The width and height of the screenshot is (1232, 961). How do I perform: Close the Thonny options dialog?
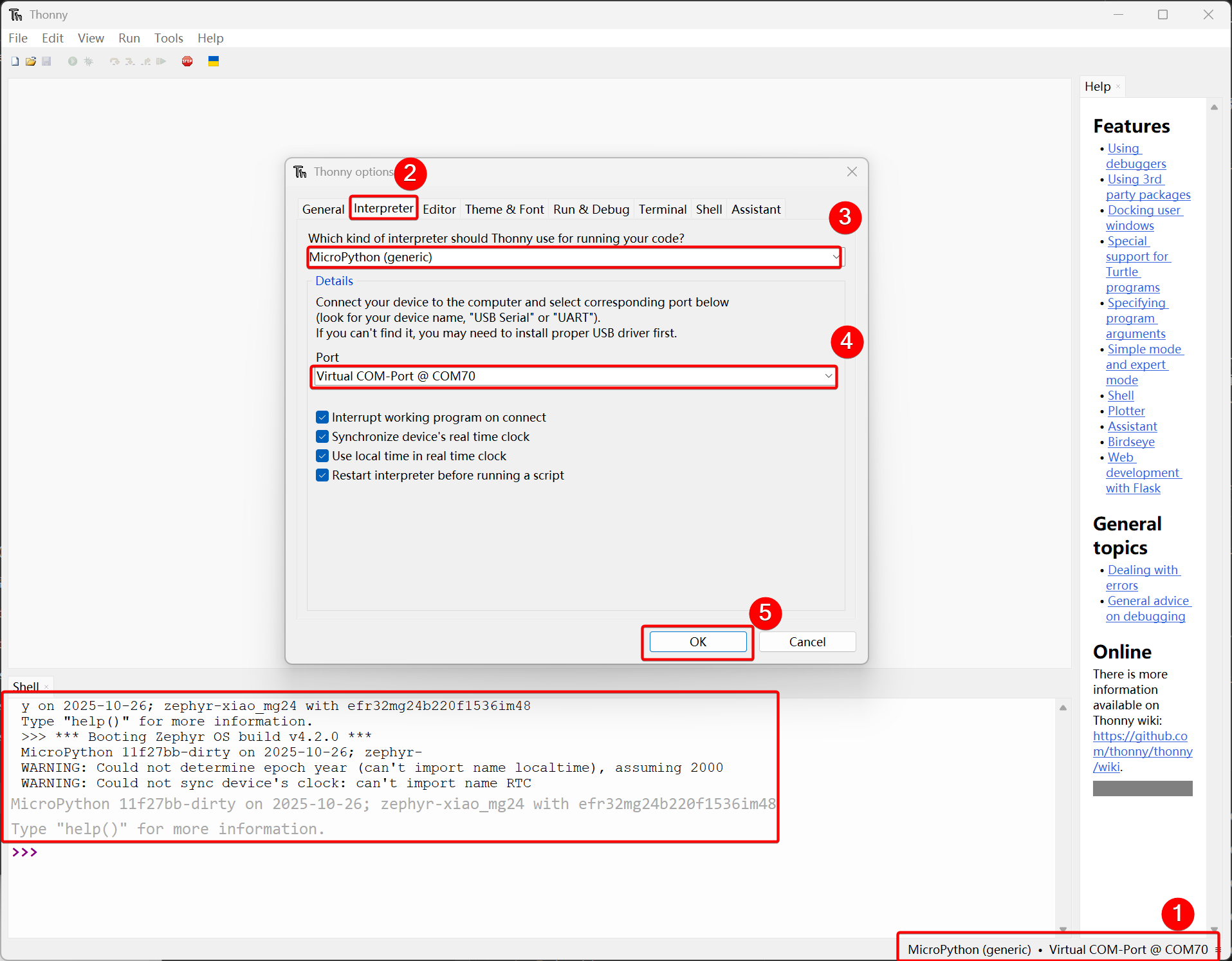(x=852, y=171)
